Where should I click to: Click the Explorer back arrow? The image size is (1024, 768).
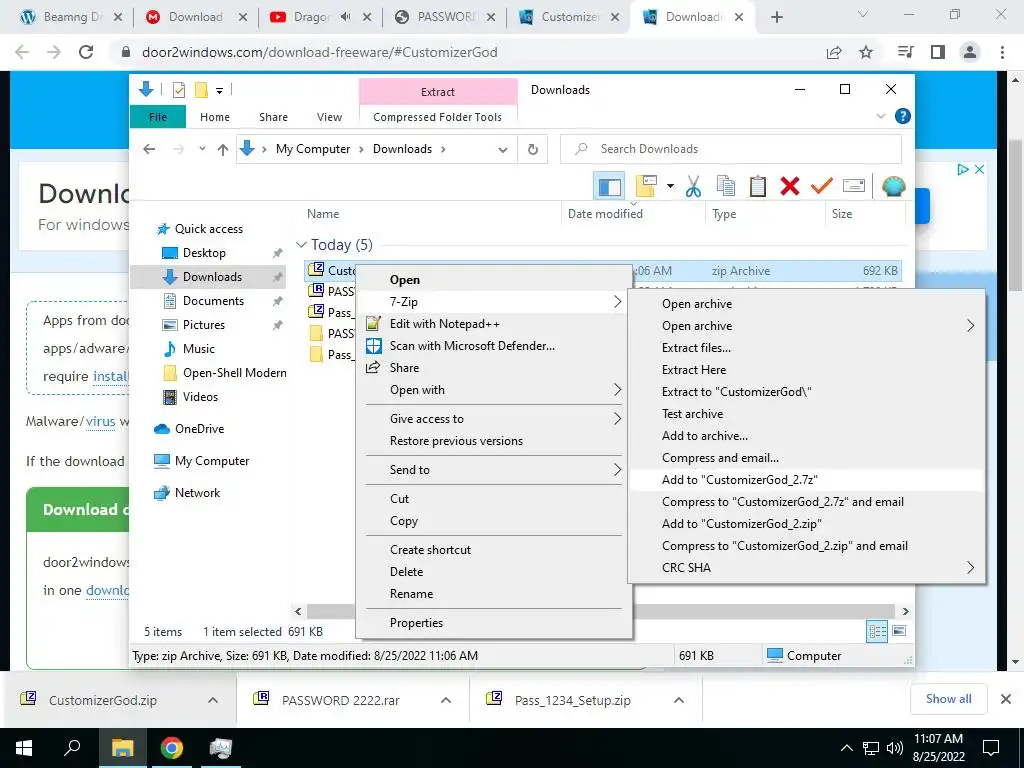point(150,150)
